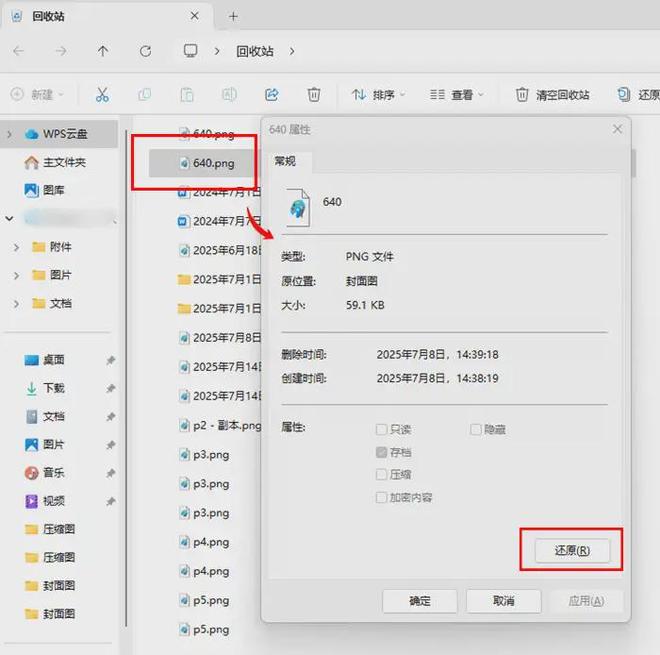Open 下载 folder in sidebar
660x655 pixels.
pyautogui.click(x=53, y=388)
